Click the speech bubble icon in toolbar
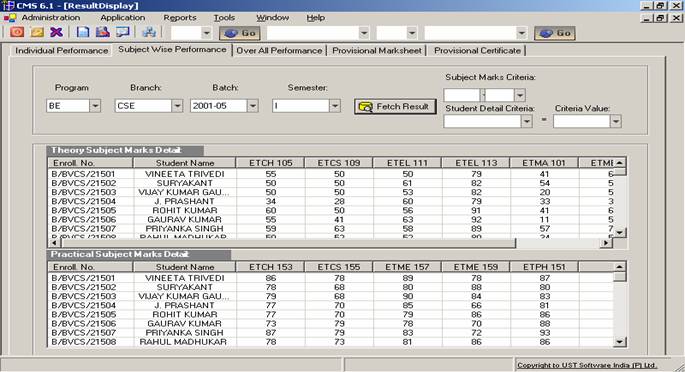Viewport: 685px width, 372px height. pos(123,32)
